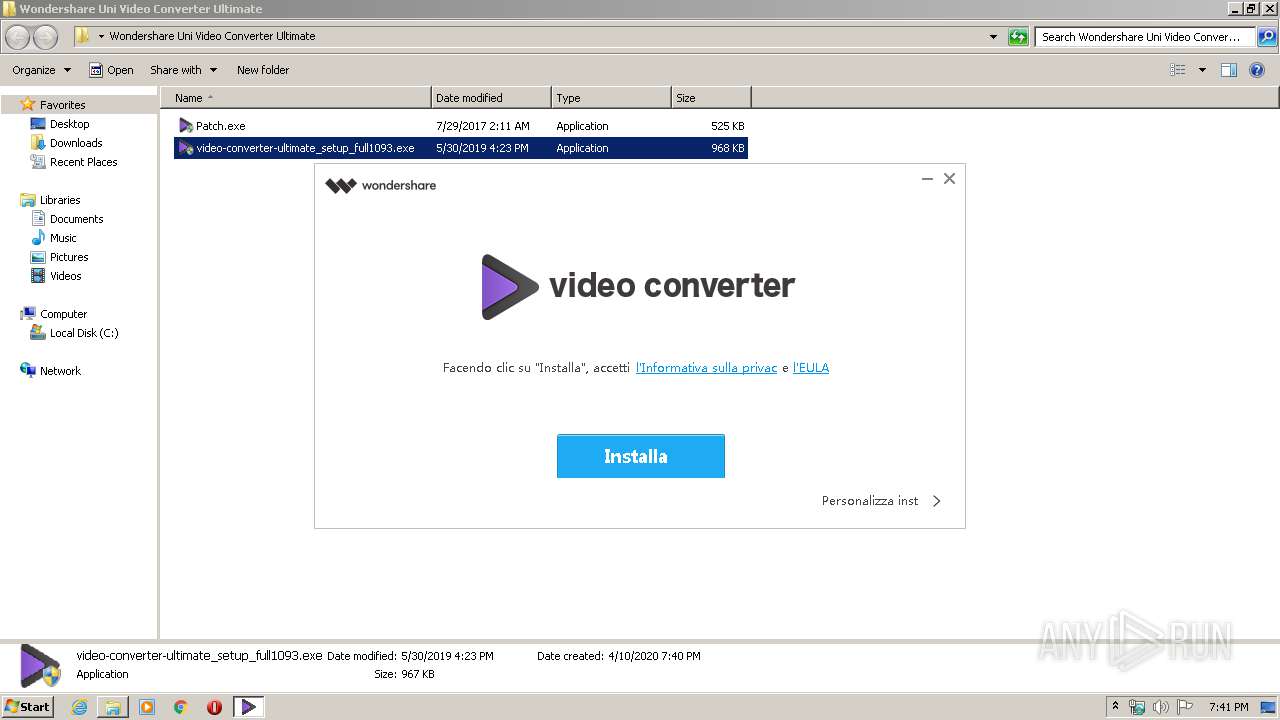Open the Informativa sulla privacy link

point(706,368)
